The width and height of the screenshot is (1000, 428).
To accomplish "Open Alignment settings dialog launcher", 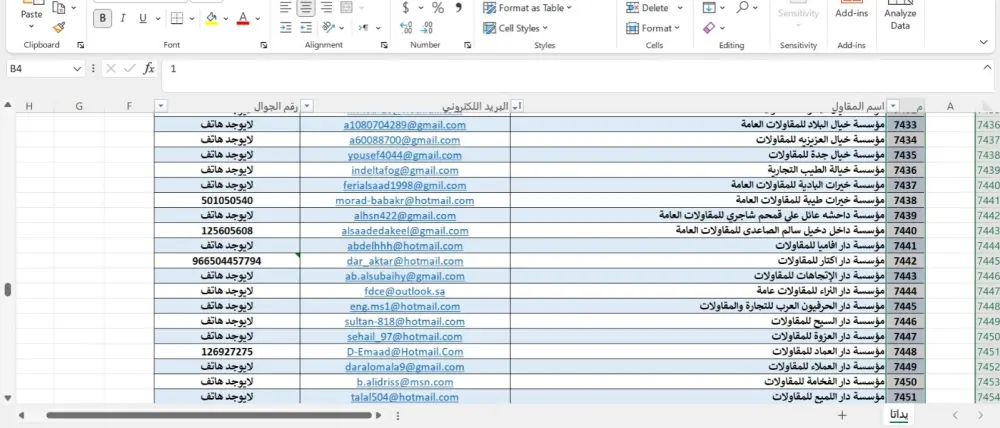I will [384, 45].
